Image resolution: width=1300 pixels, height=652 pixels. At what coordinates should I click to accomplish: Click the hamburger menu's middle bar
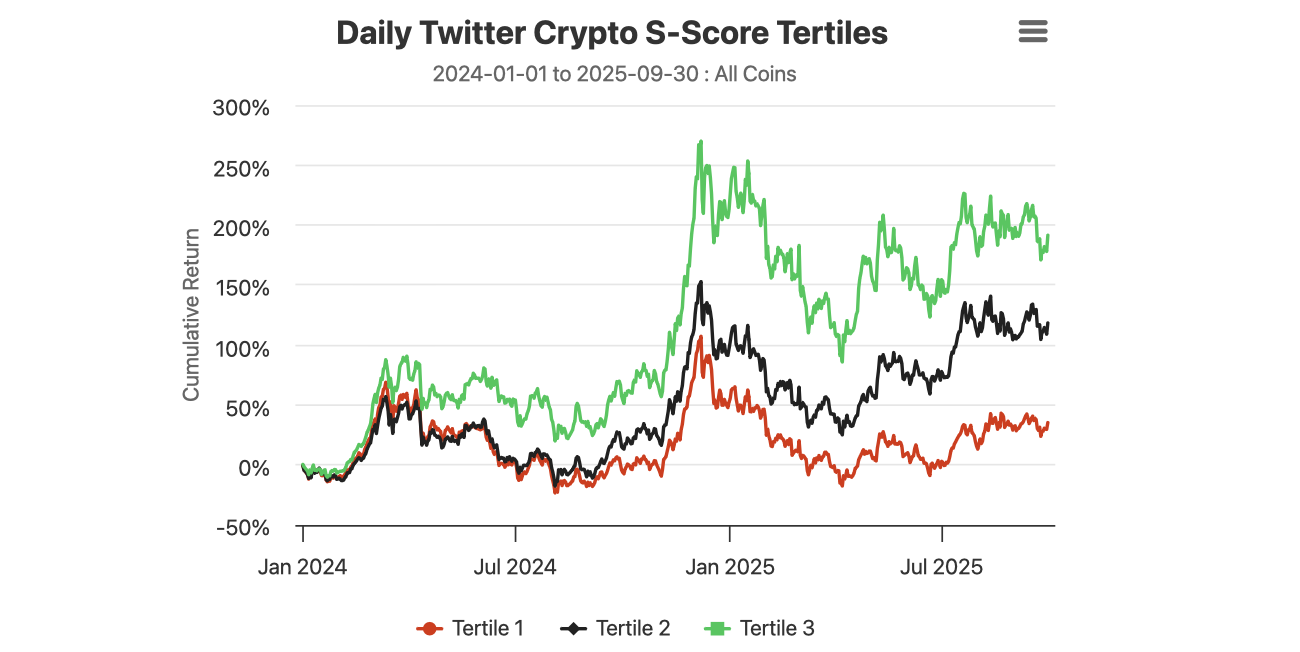1032,31
